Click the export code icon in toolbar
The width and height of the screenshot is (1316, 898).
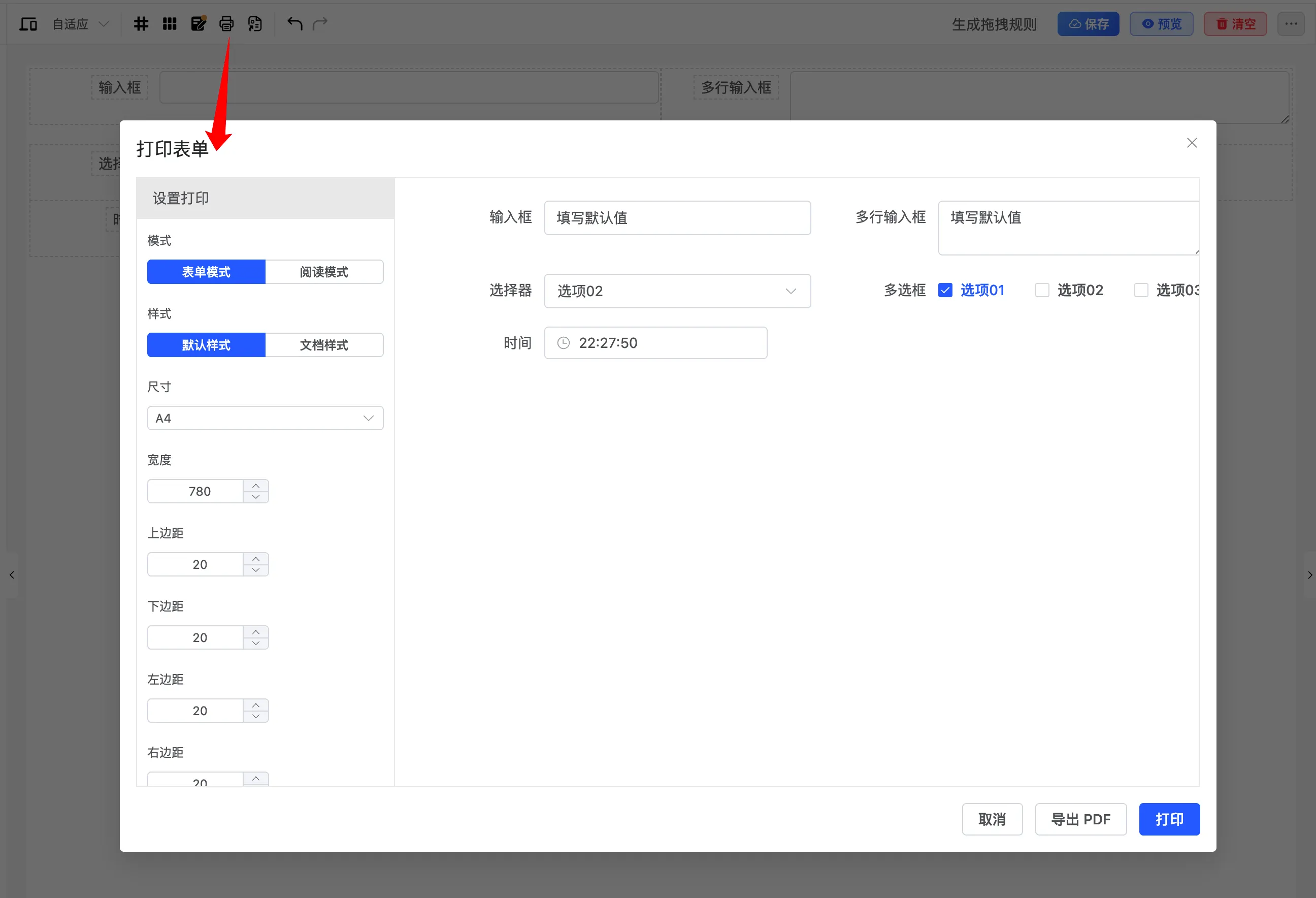(254, 23)
